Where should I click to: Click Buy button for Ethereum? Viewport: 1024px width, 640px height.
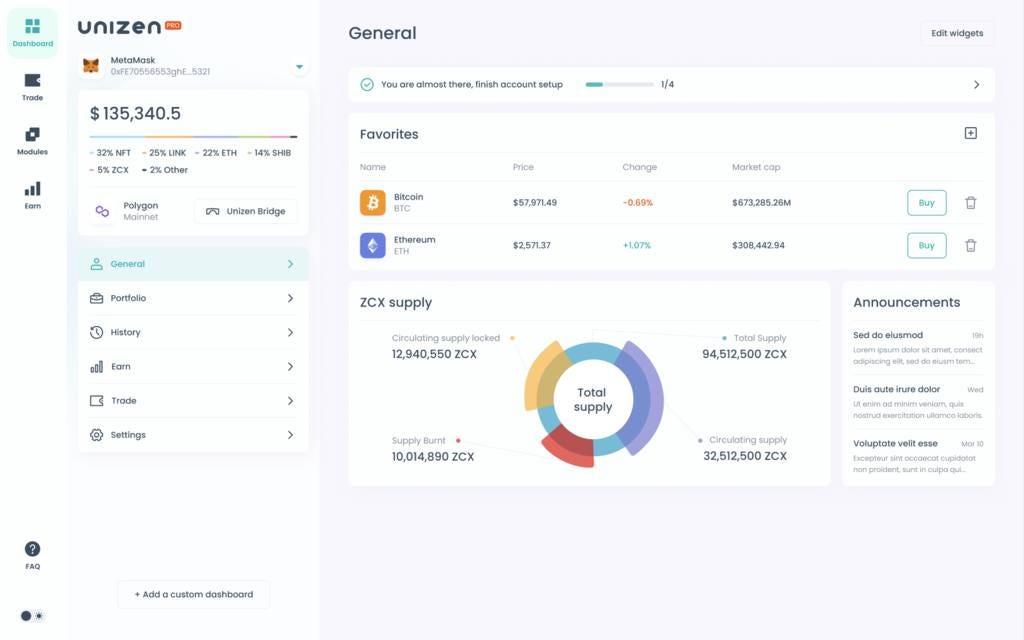(926, 246)
